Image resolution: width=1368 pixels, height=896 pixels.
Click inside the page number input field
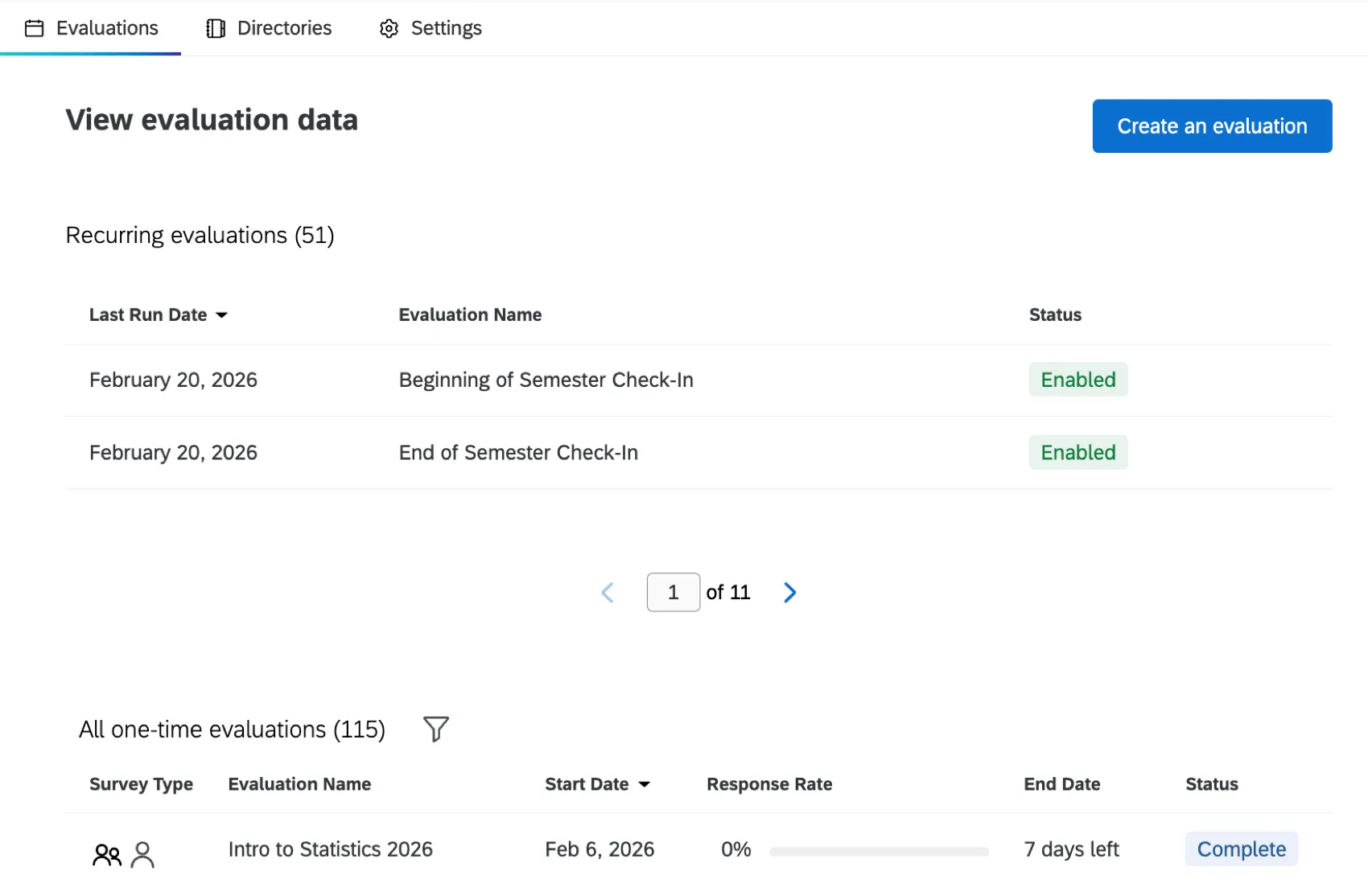point(673,592)
